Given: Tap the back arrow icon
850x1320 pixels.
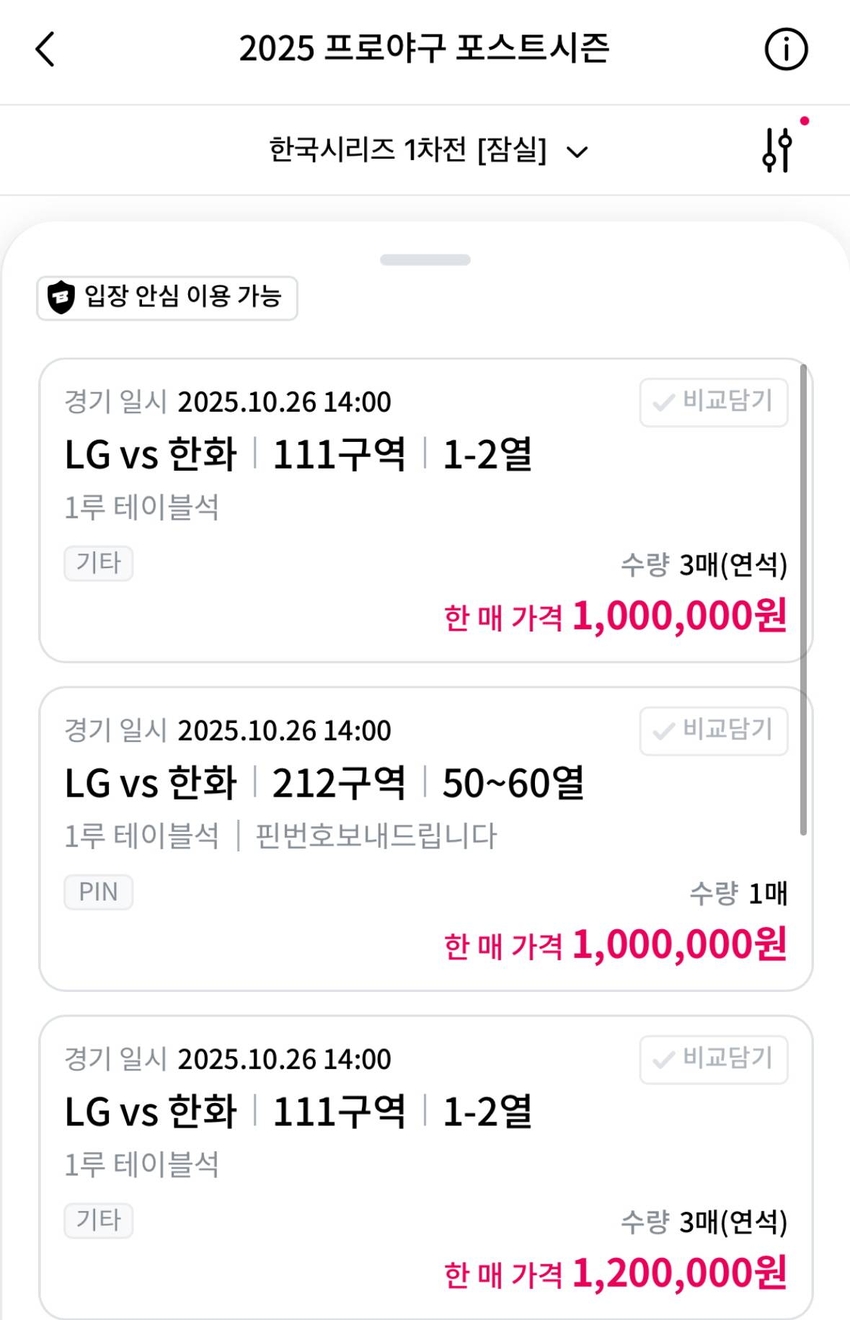Looking at the screenshot, I should pos(45,49).
